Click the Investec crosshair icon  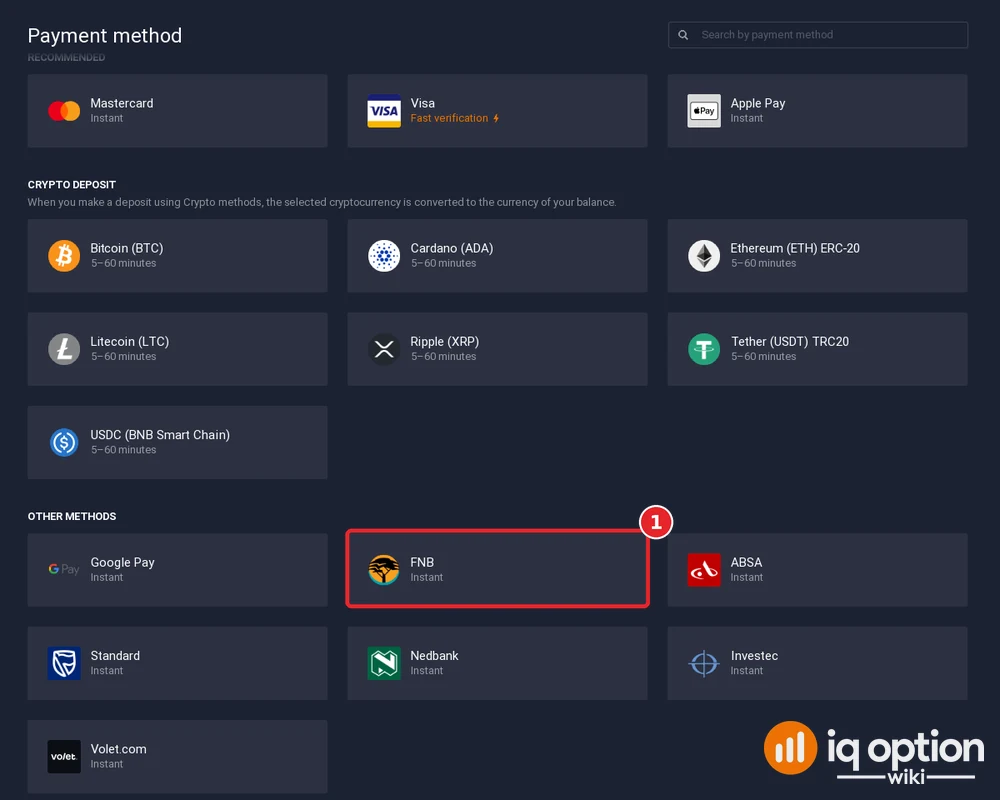[x=704, y=663]
